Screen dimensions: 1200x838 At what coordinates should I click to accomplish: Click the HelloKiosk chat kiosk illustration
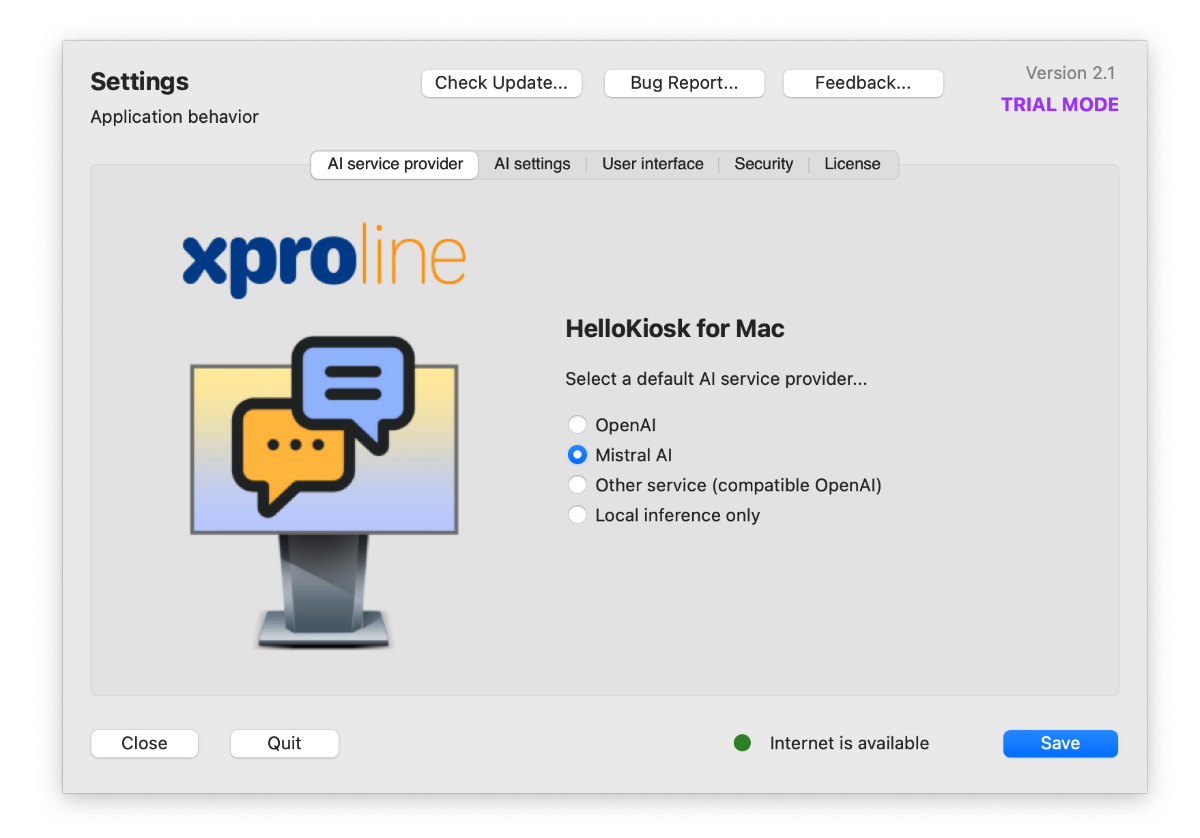(x=324, y=491)
